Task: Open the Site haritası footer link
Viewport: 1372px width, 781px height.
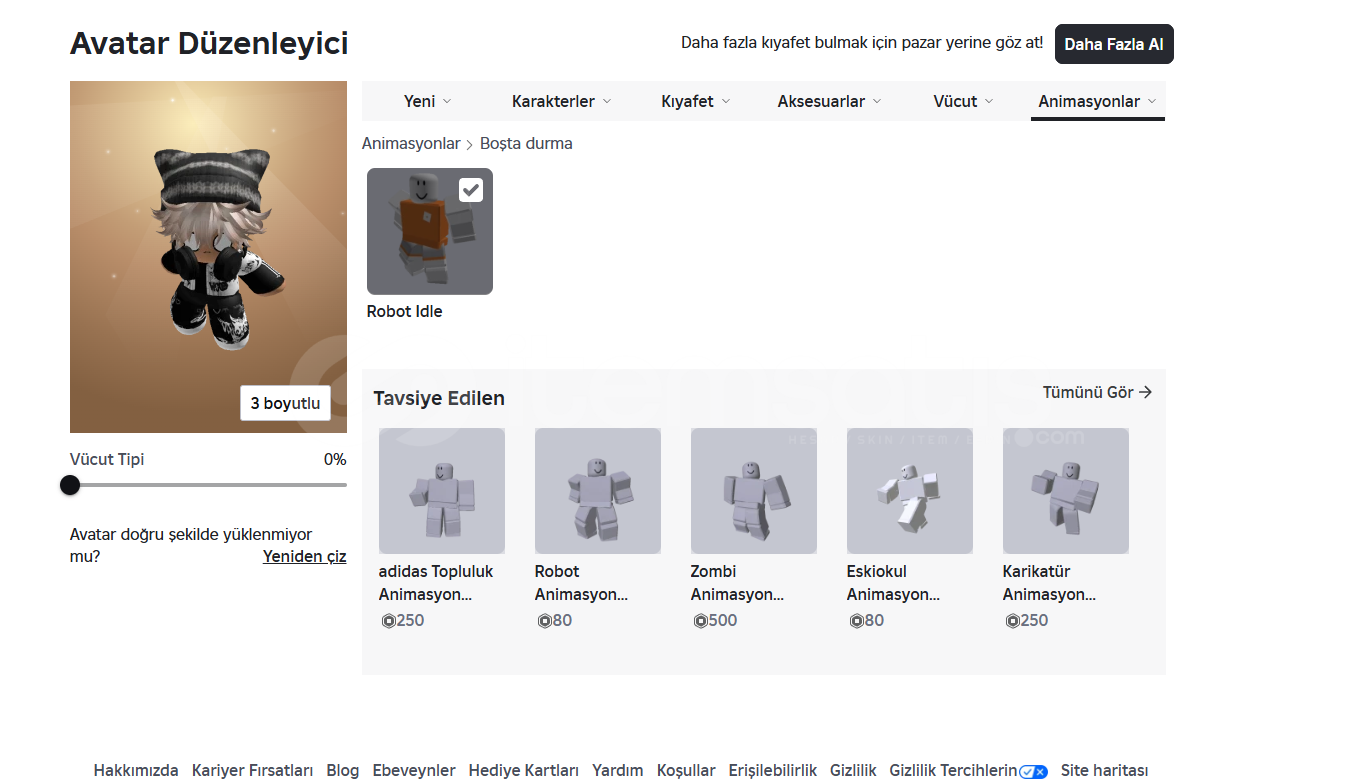Action: (x=1105, y=771)
